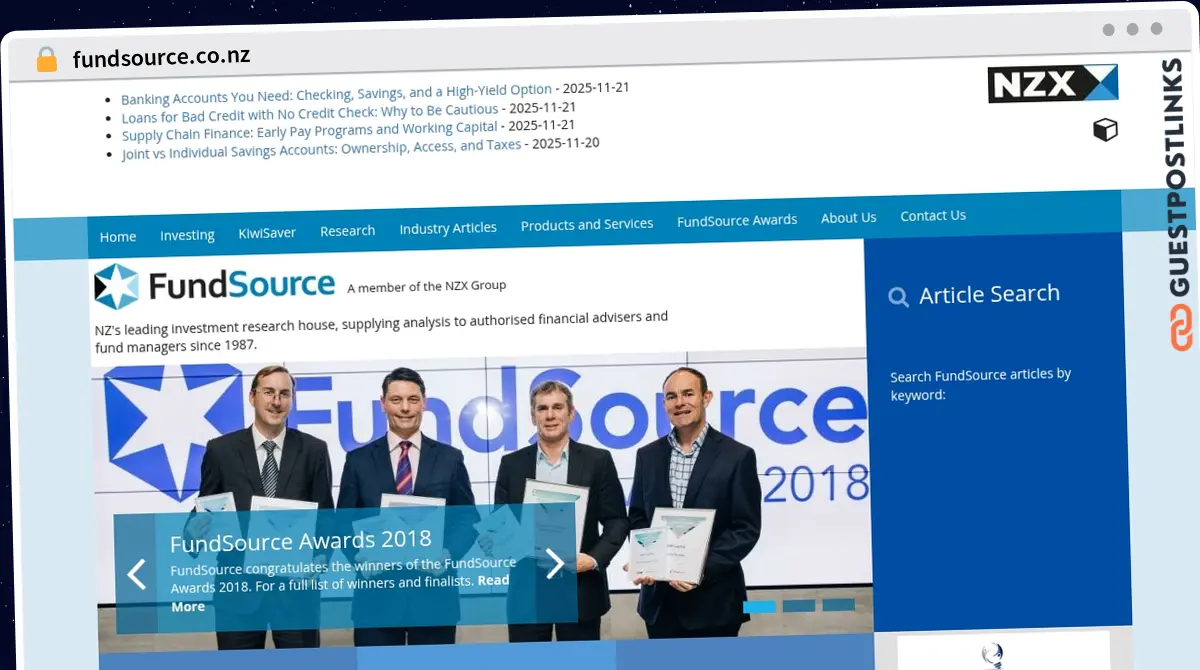Open the KiwiSaver menu

267,233
